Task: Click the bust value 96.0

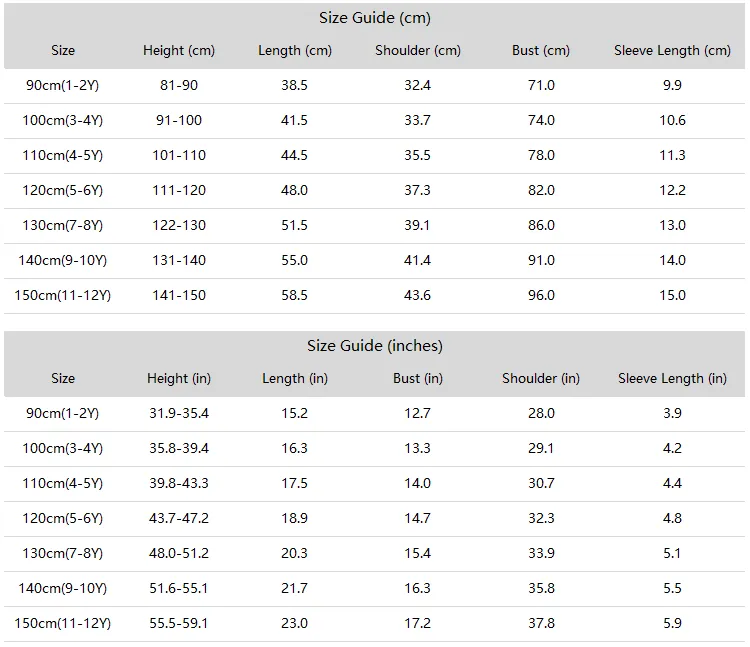Action: click(x=541, y=295)
